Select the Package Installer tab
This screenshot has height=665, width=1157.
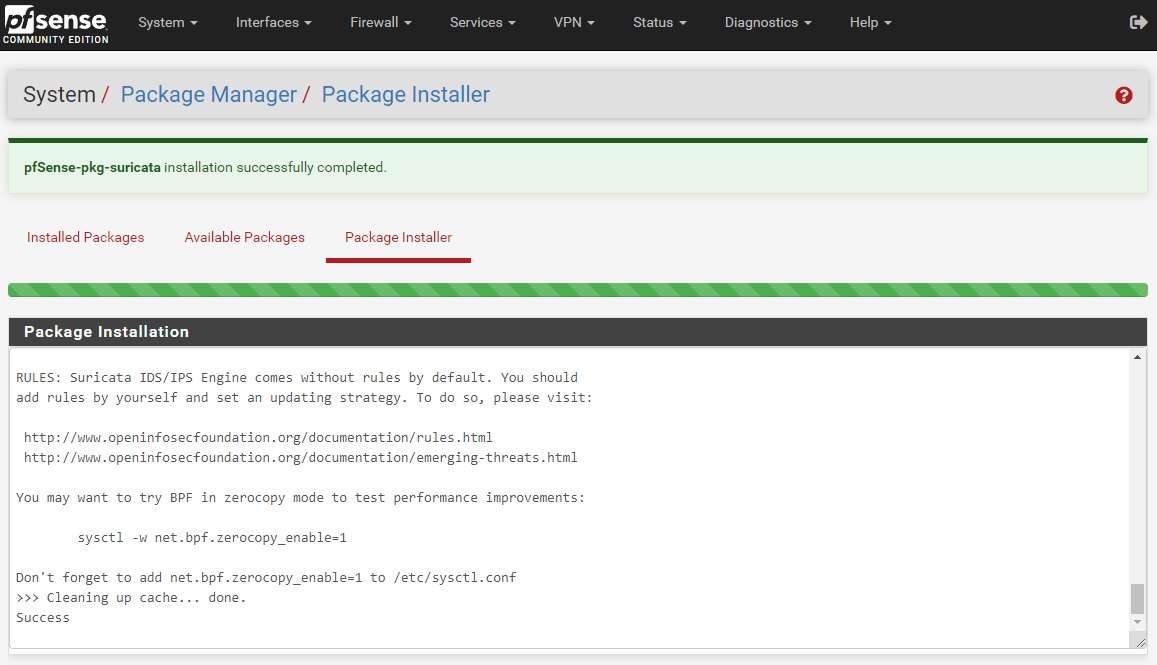[x=398, y=238]
